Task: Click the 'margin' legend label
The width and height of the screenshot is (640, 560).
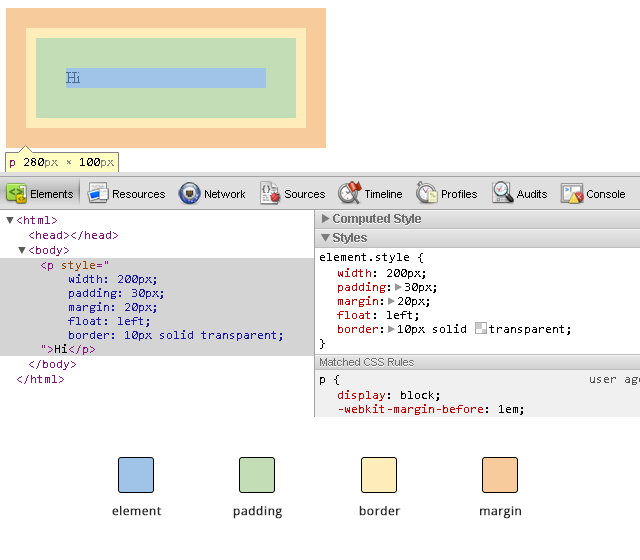Action: 500,511
